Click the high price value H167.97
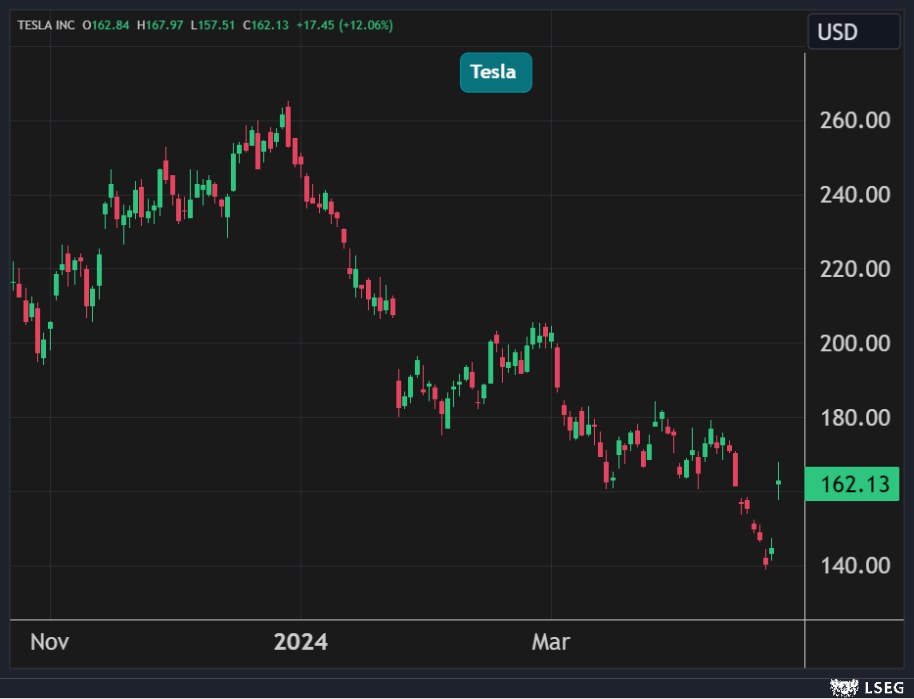Screen dimensions: 914x699 tap(165, 24)
